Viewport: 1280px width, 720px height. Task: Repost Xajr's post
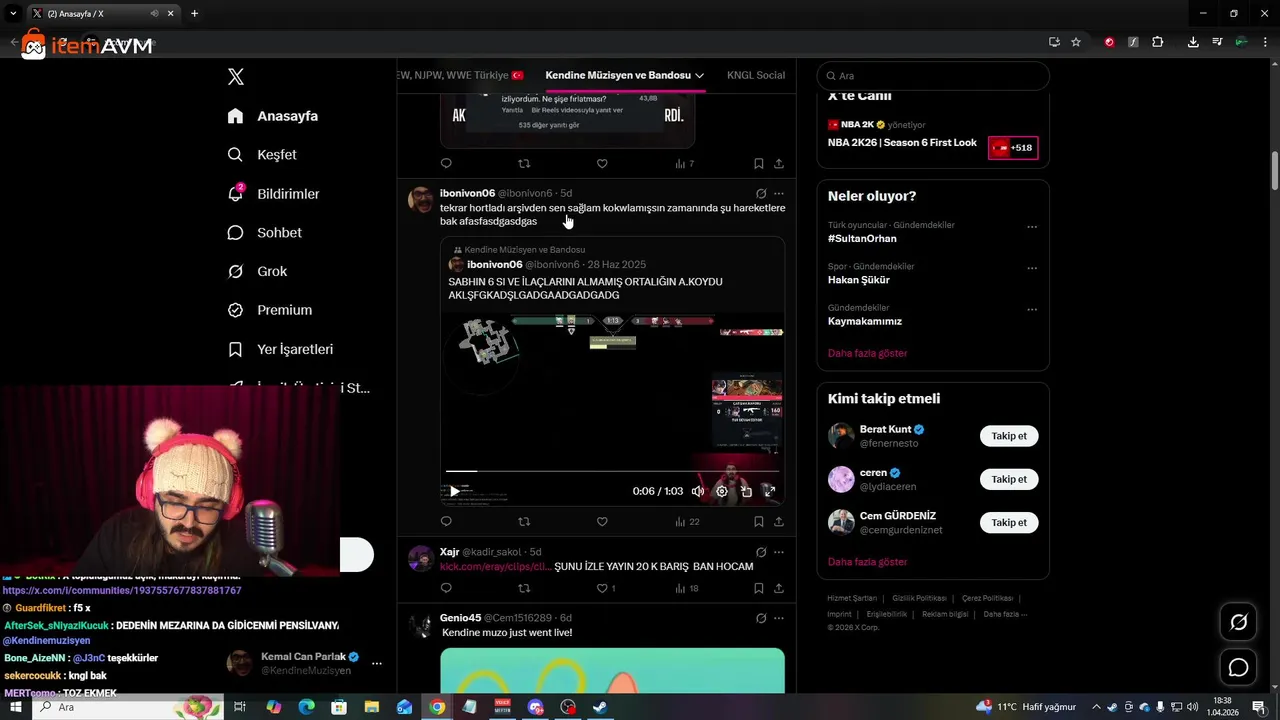[x=524, y=588]
